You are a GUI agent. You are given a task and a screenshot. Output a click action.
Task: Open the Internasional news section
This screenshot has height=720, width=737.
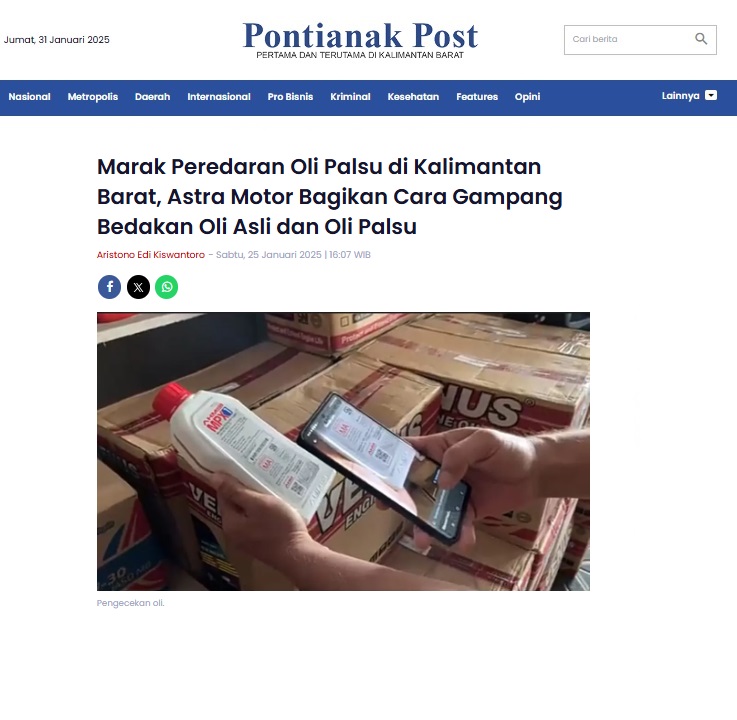[x=219, y=97]
